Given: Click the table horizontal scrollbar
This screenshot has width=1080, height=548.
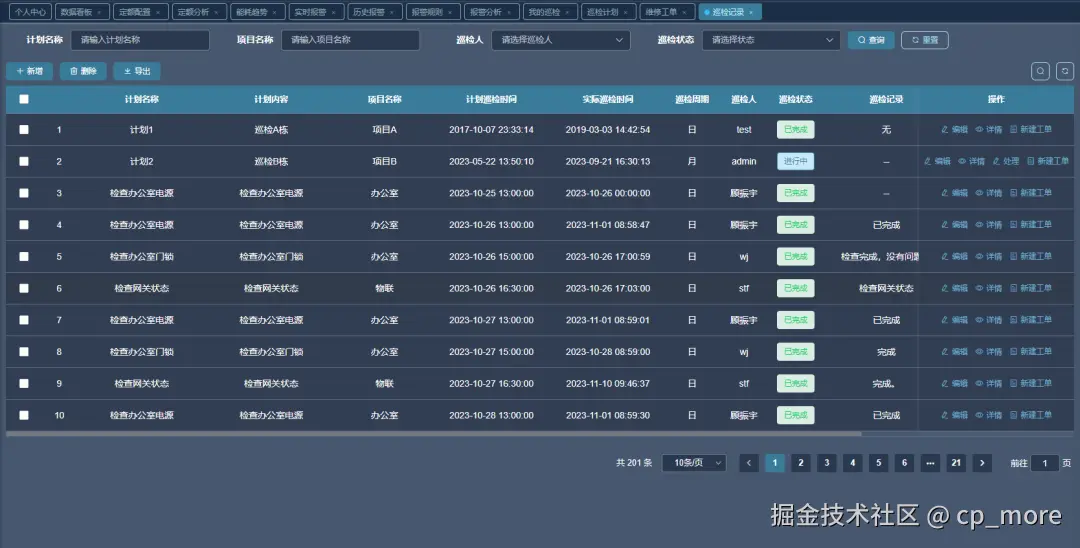Looking at the screenshot, I should pyautogui.click(x=434, y=434).
